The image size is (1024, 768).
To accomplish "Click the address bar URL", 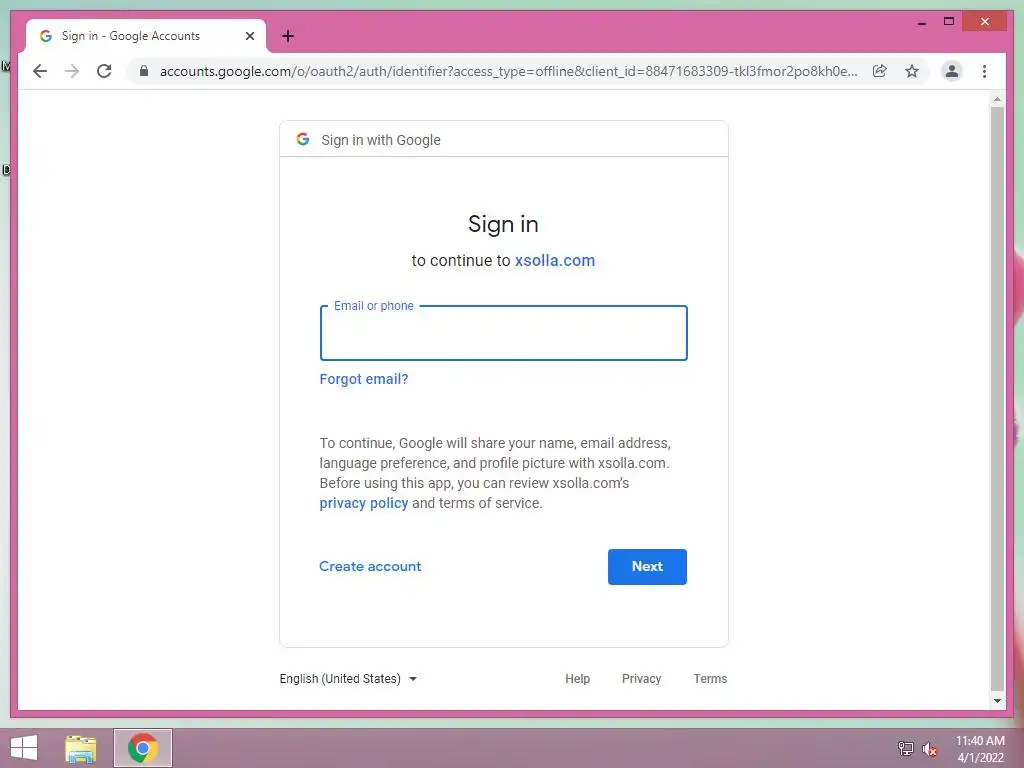I will pyautogui.click(x=508, y=71).
